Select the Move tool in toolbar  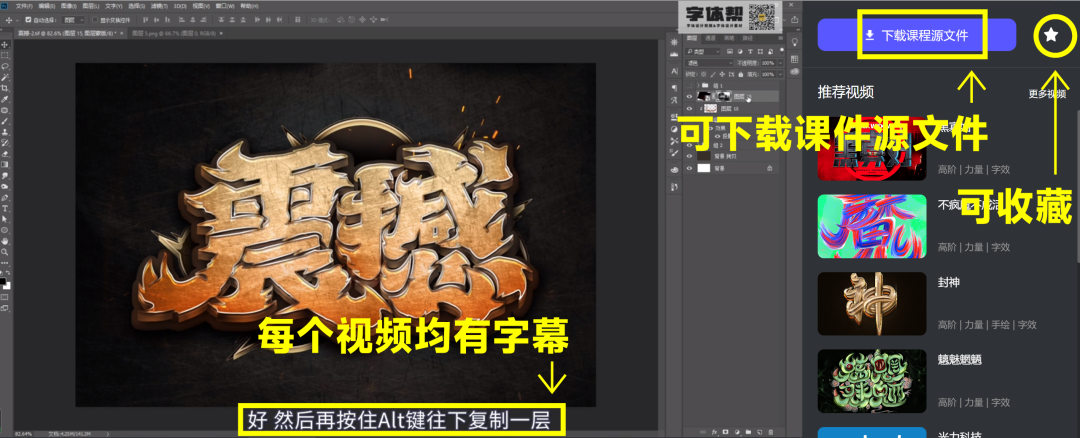pyautogui.click(x=6, y=44)
